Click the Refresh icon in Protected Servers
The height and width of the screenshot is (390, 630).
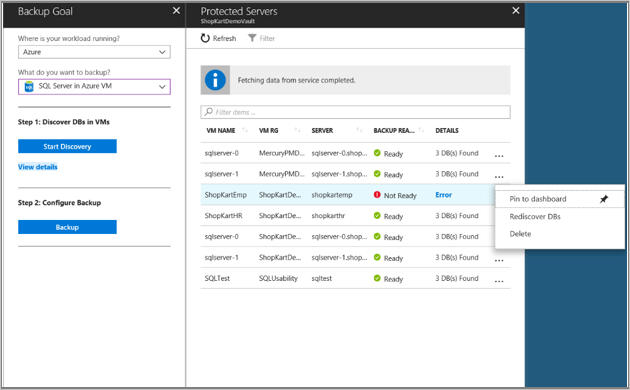(205, 38)
